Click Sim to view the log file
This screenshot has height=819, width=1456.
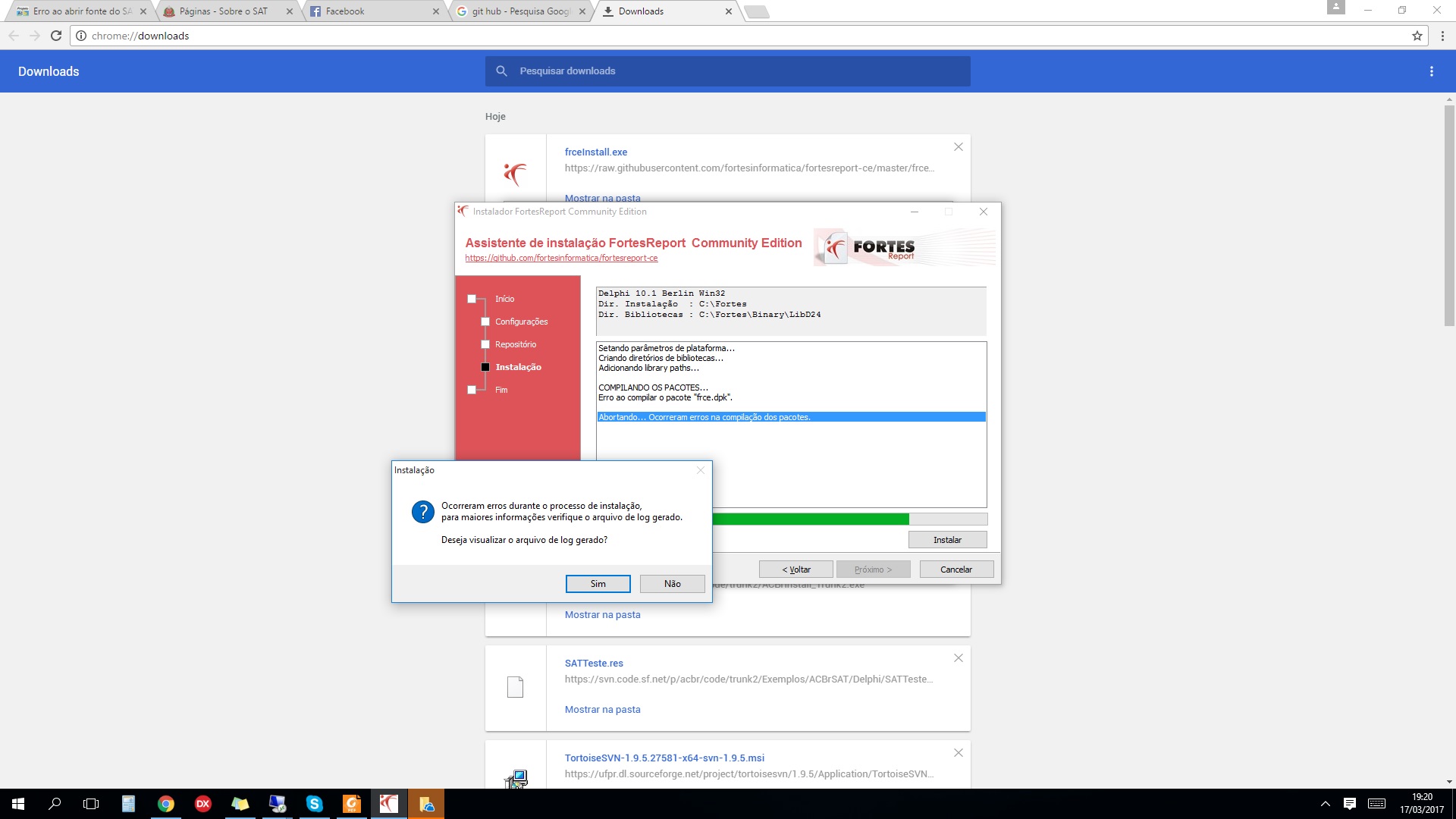pyautogui.click(x=598, y=584)
